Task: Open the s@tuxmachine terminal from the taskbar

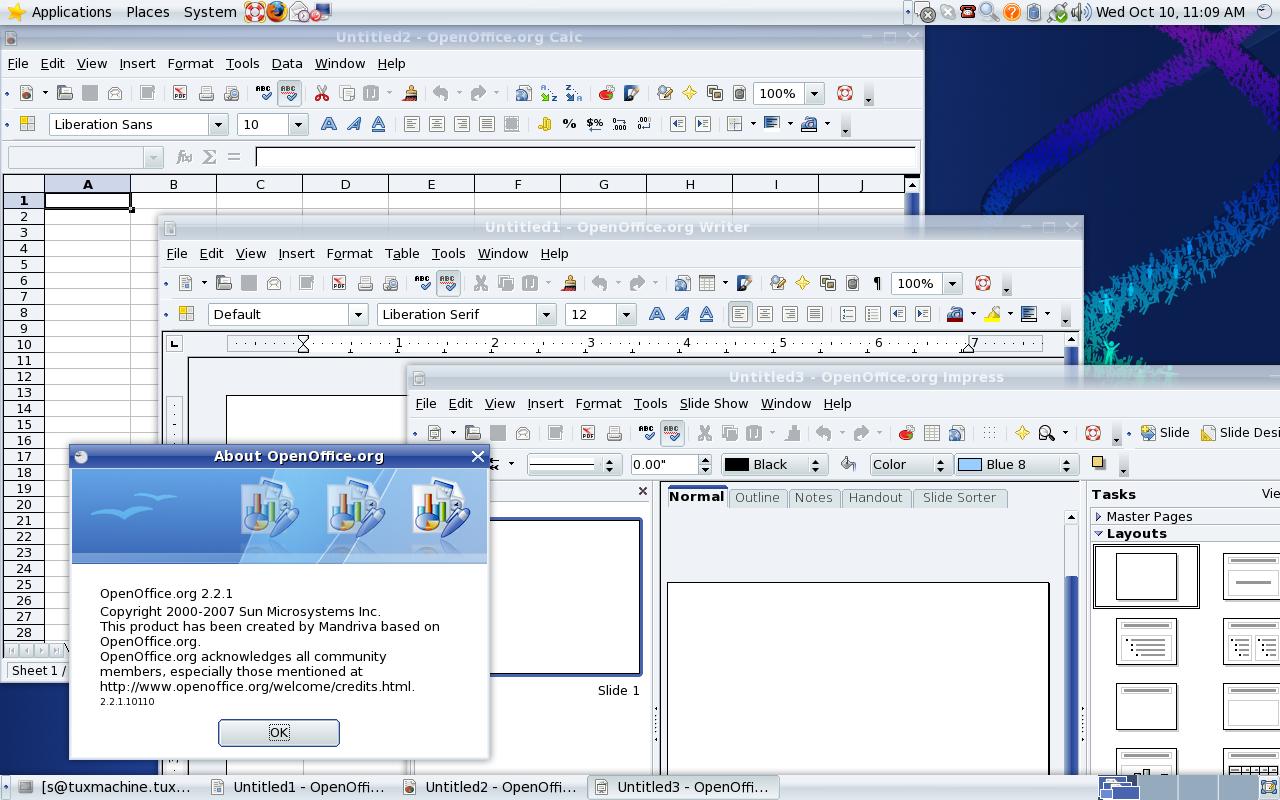Action: point(106,787)
